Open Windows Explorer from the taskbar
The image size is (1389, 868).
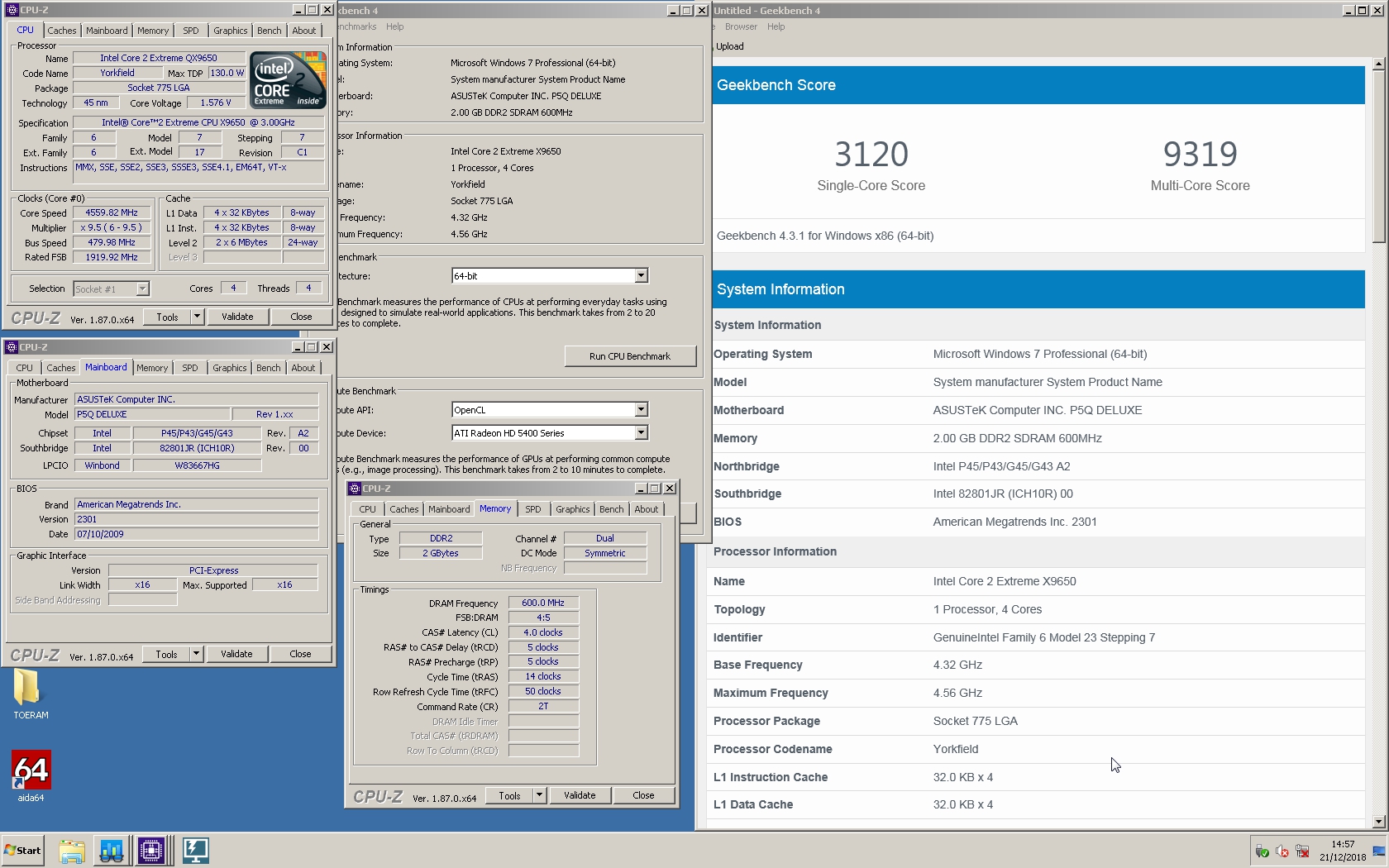click(x=72, y=851)
